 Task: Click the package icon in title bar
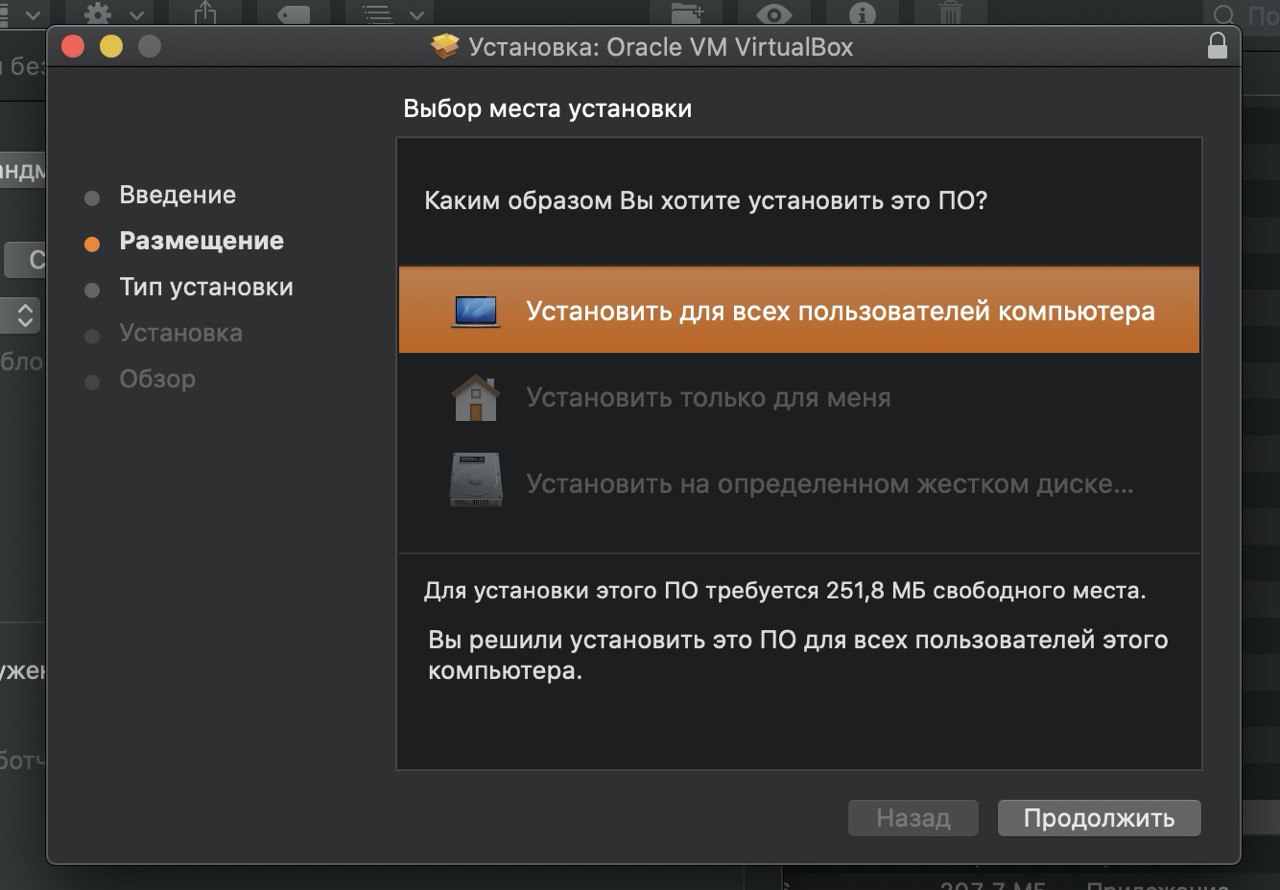pyautogui.click(x=444, y=46)
